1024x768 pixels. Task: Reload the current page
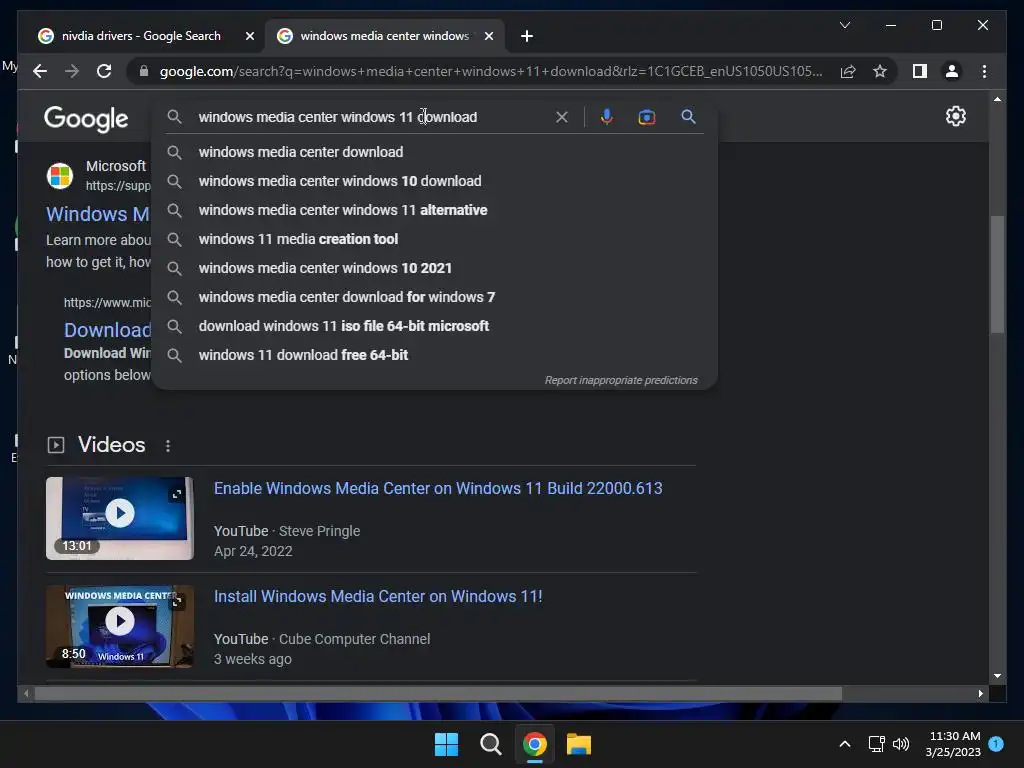[x=104, y=71]
